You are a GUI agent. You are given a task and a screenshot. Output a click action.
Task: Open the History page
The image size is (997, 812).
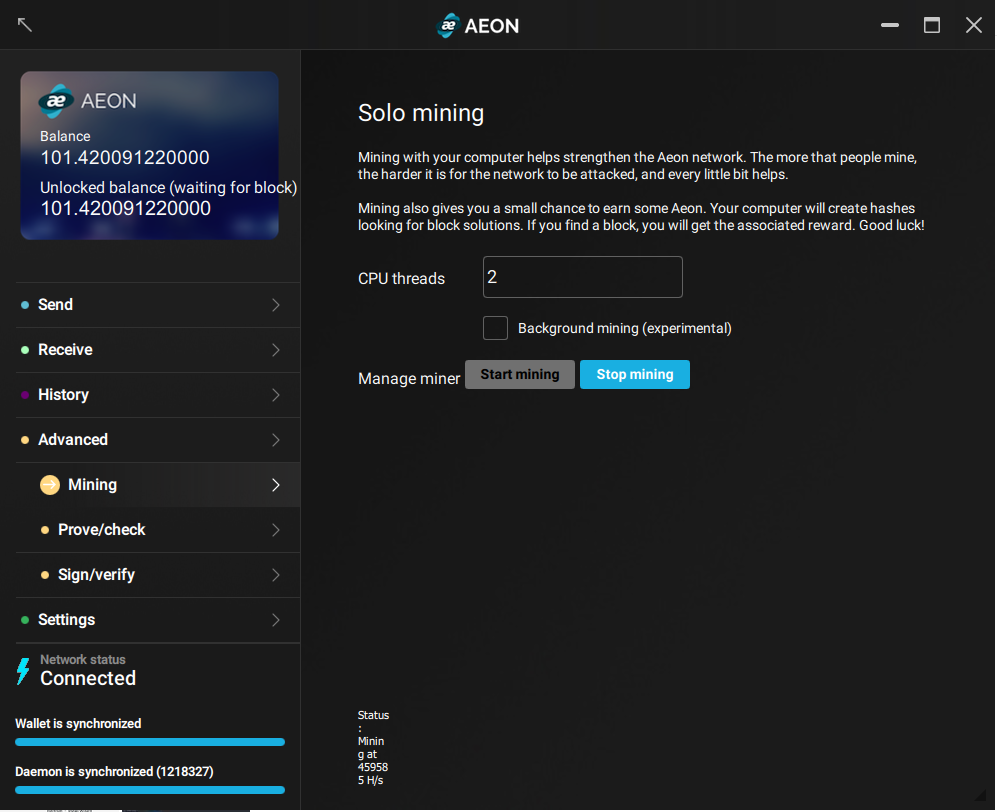(158, 395)
